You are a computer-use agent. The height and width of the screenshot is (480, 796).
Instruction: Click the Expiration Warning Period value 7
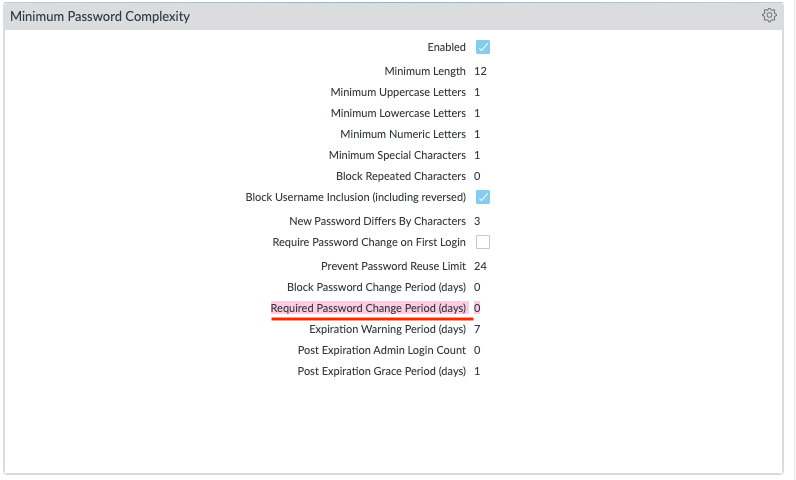[477, 330]
